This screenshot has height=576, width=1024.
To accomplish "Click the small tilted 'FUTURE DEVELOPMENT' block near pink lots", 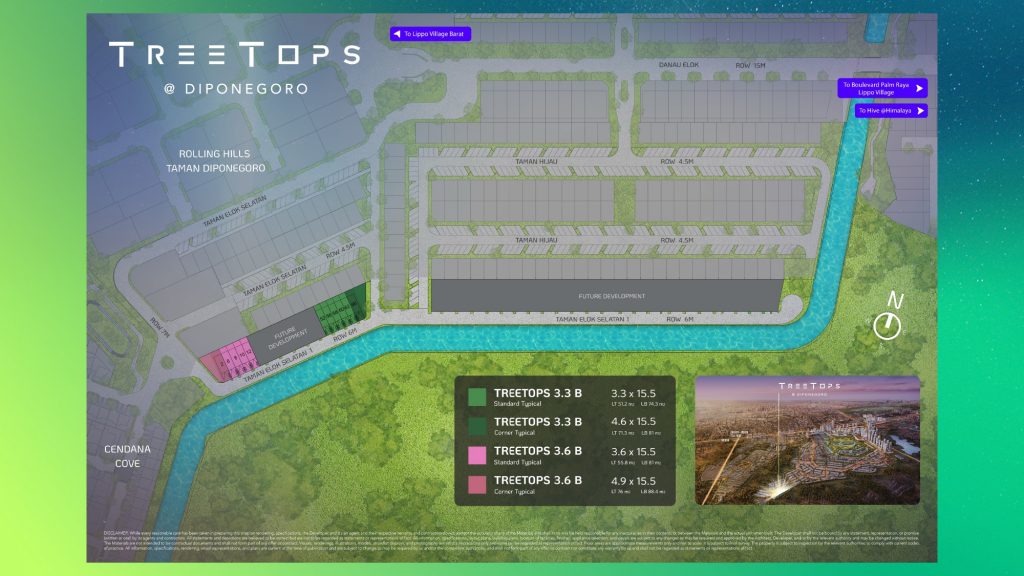I will point(287,338).
